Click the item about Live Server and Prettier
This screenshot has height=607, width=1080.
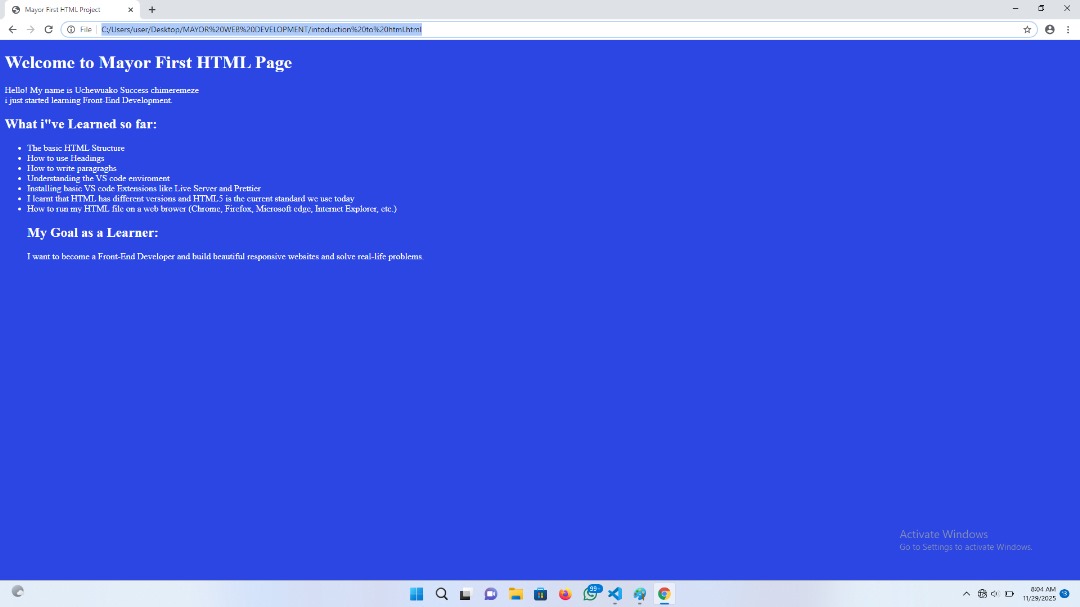144,188
